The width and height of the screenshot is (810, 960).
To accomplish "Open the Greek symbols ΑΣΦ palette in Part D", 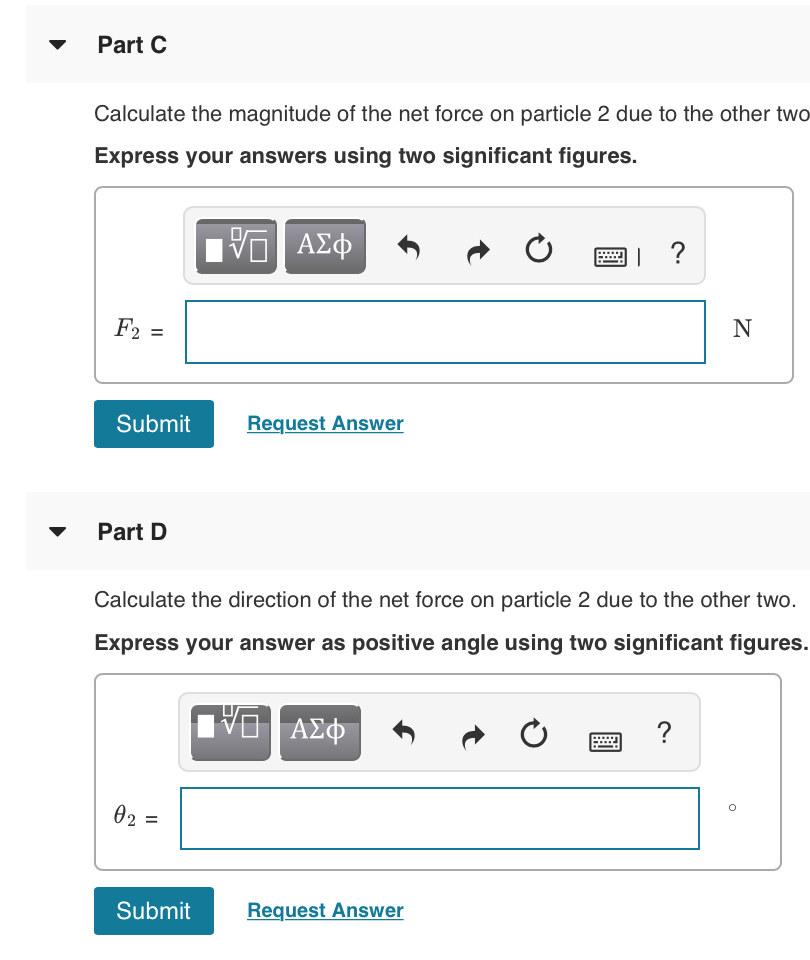I will pos(320,731).
